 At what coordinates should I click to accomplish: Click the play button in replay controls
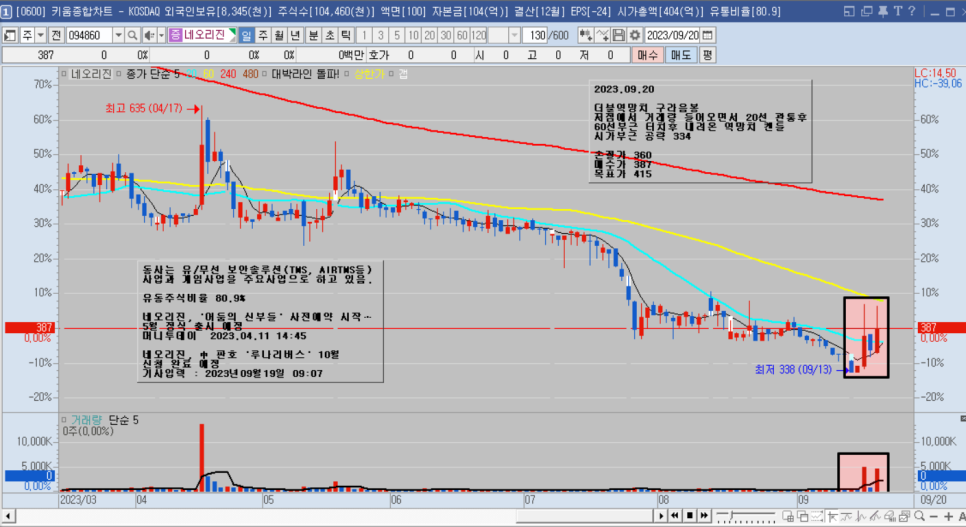coord(661,516)
